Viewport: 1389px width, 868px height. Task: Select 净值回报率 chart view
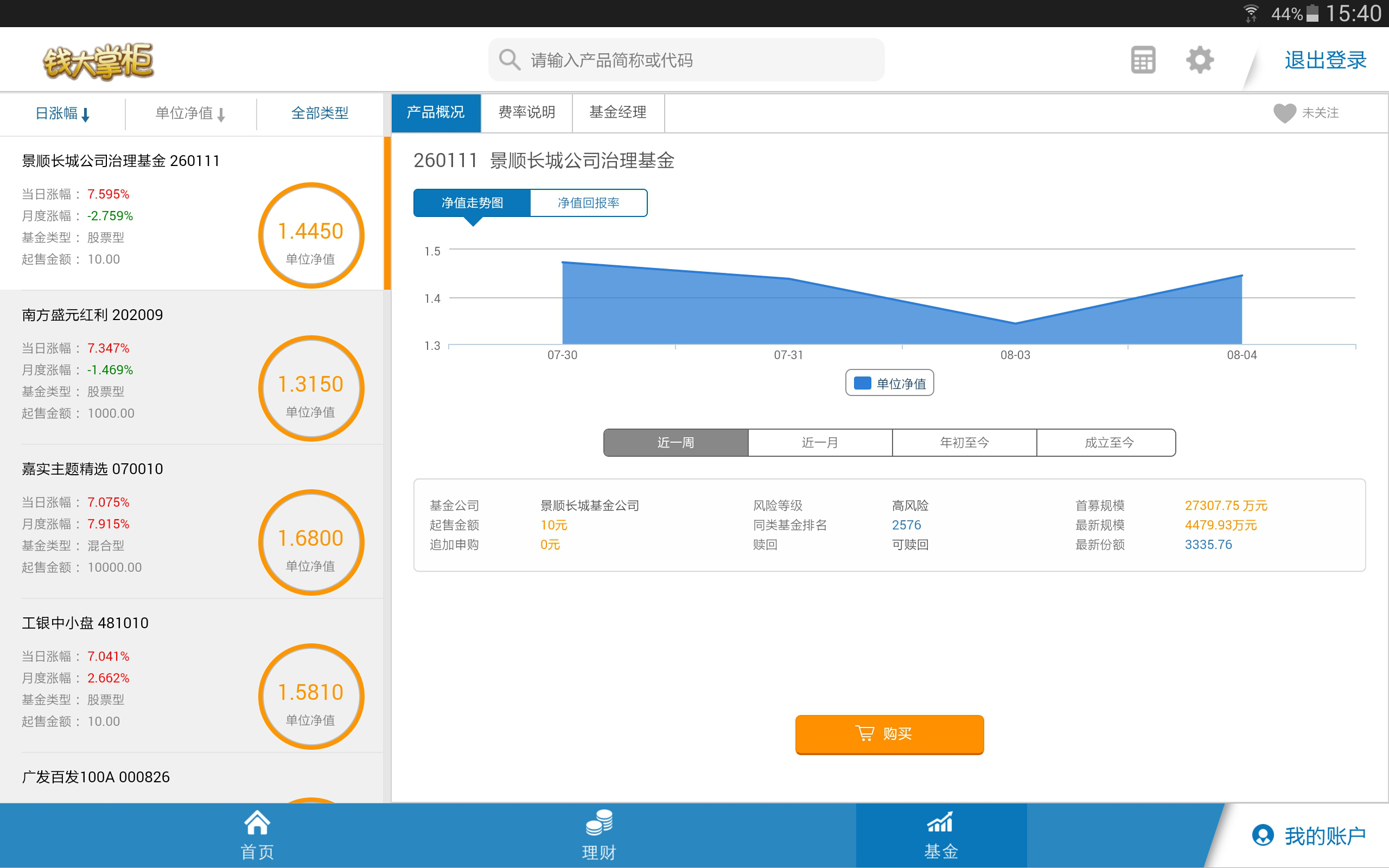click(589, 203)
